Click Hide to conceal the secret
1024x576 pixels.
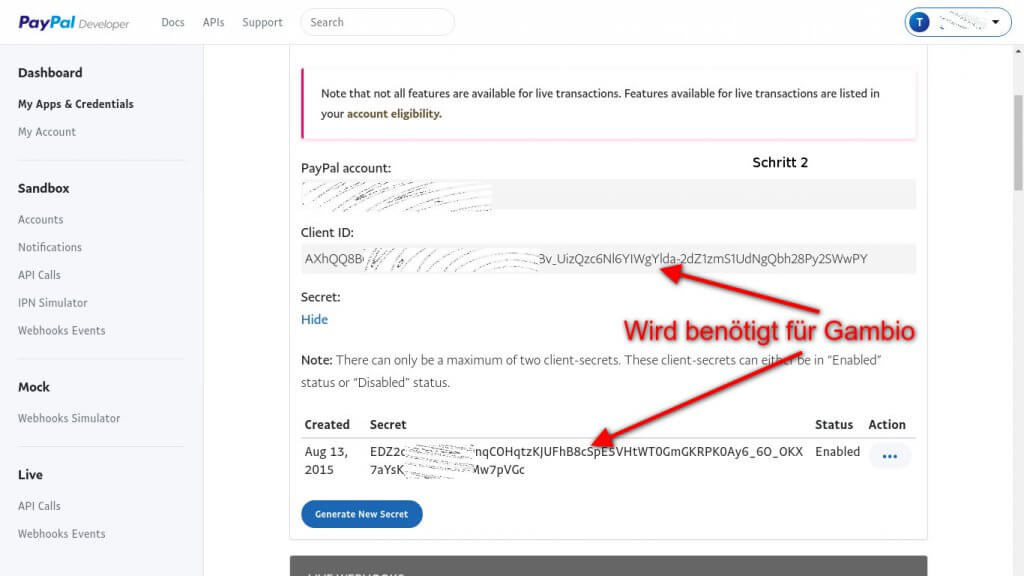(x=314, y=319)
